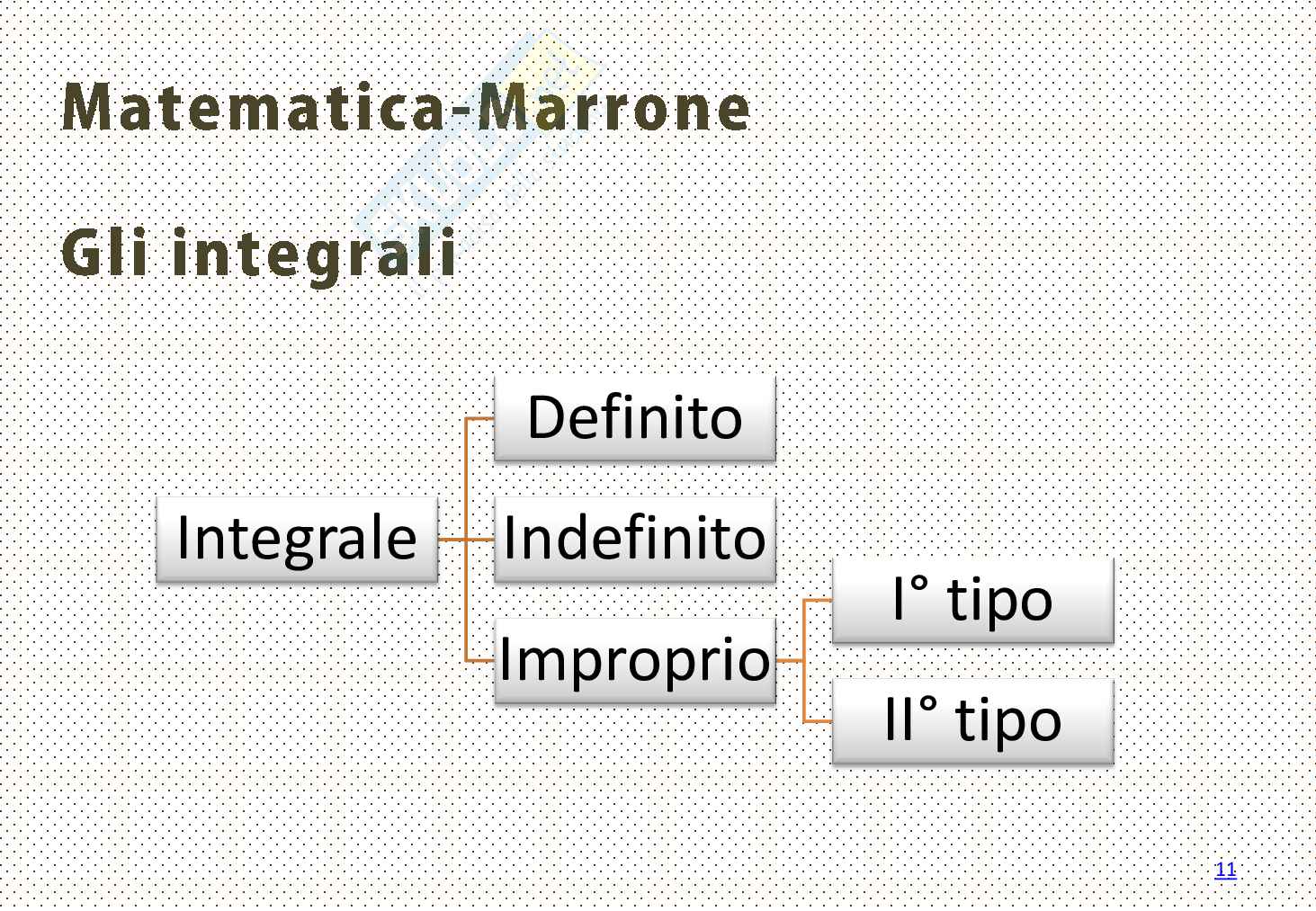This screenshot has height=911, width=1316.
Task: Click the II° tipo box
Action: [x=972, y=720]
